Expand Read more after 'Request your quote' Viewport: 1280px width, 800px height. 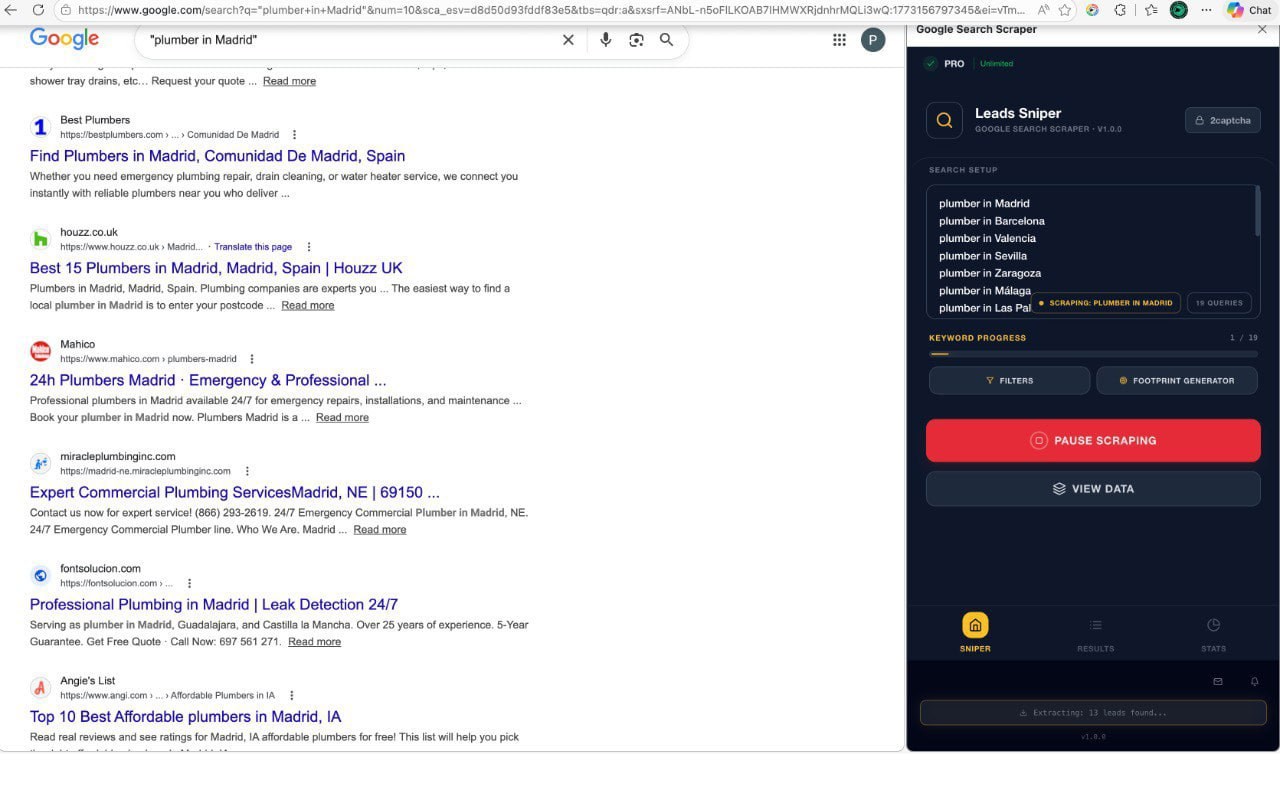pos(289,81)
